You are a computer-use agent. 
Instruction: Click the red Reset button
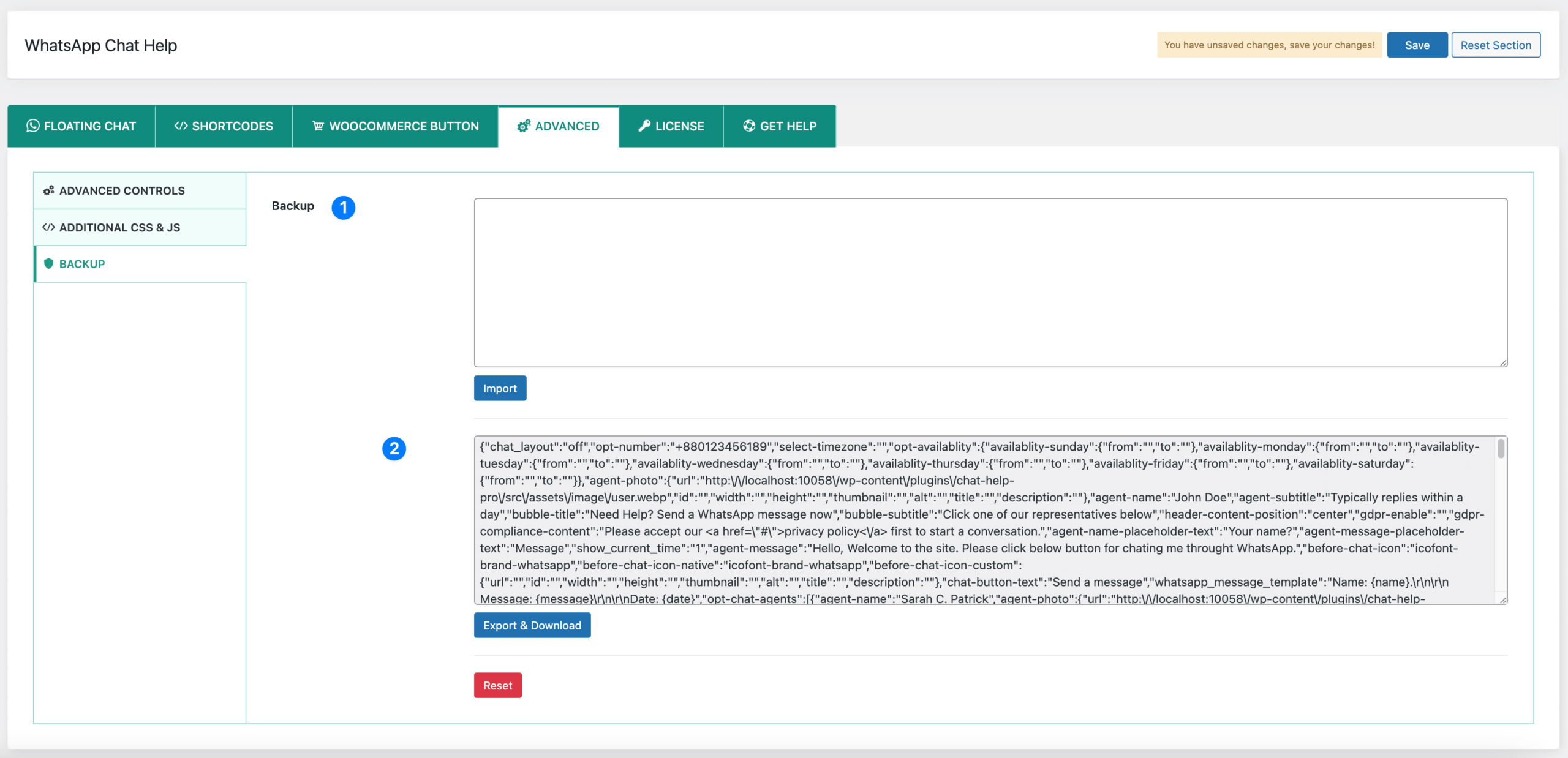[498, 685]
